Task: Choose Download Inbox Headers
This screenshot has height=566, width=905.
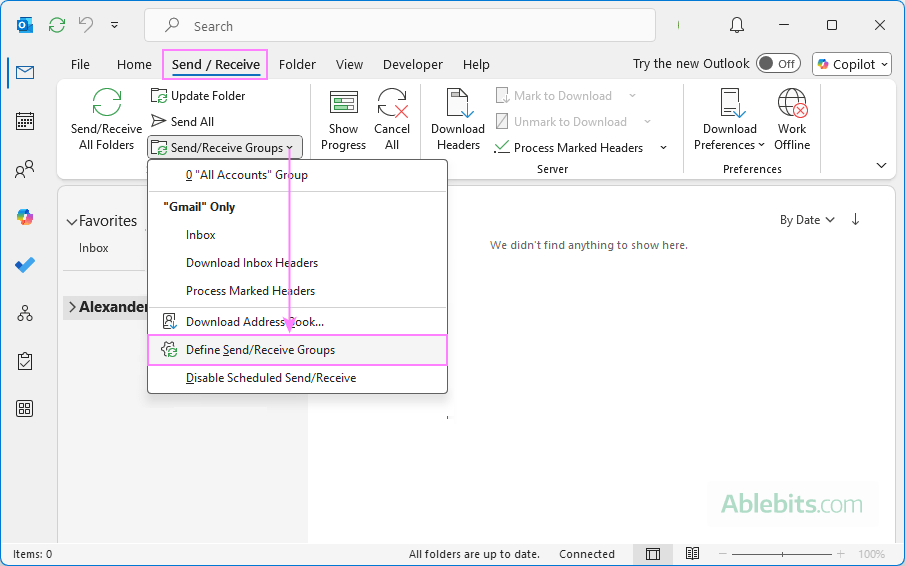Action: [297, 263]
